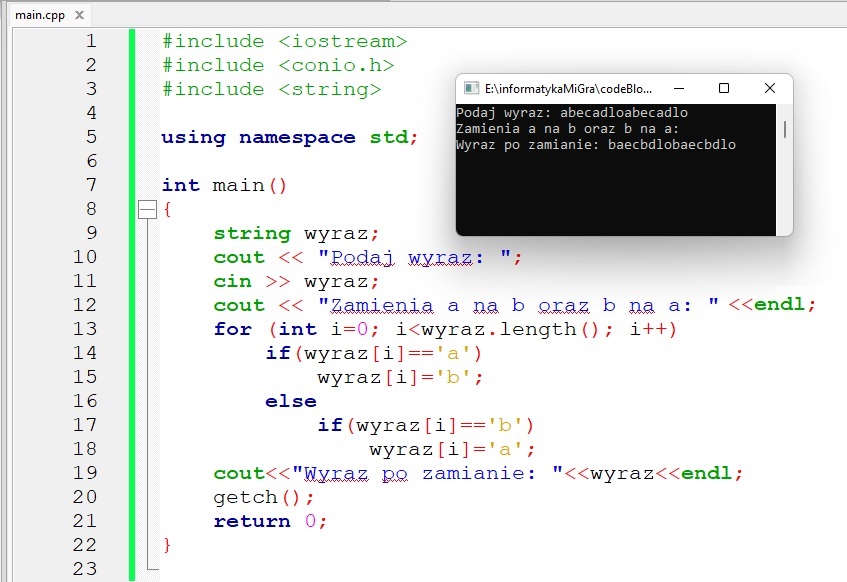This screenshot has height=582, width=847.
Task: Click the "if(wyraz[i]=='b')" condition
Action: [426, 425]
